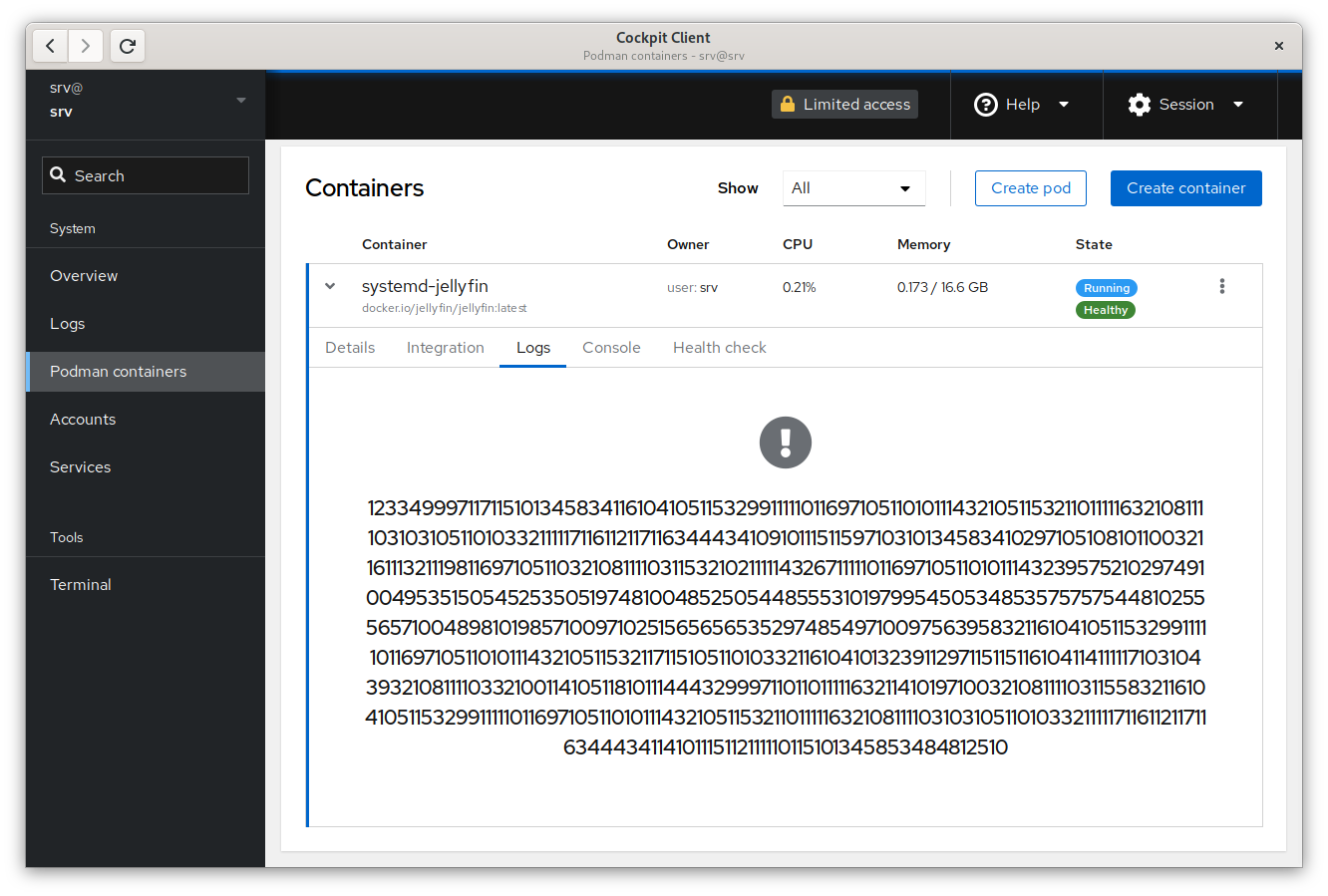The image size is (1328, 896).
Task: Click the exclamation icon above the log output
Action: tap(786, 442)
